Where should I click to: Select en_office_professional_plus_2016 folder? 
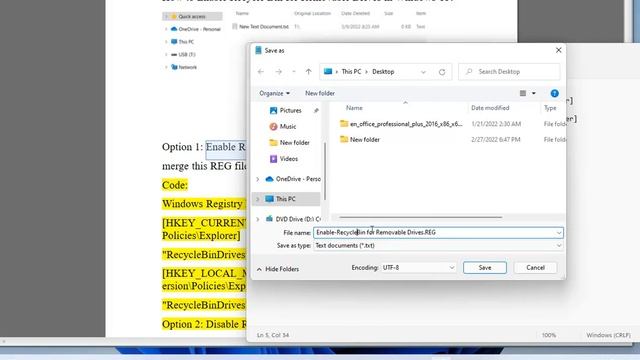click(401, 124)
